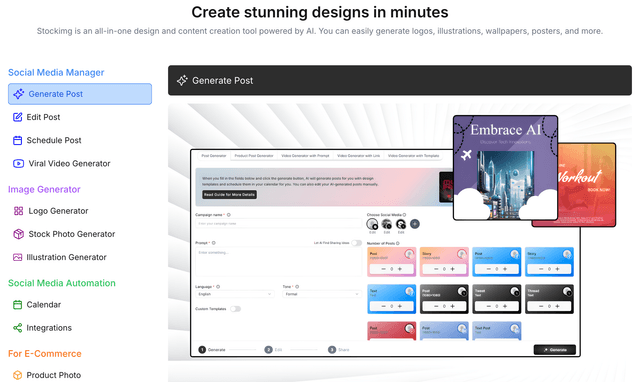Click the Campaign name input field

(x=279, y=224)
